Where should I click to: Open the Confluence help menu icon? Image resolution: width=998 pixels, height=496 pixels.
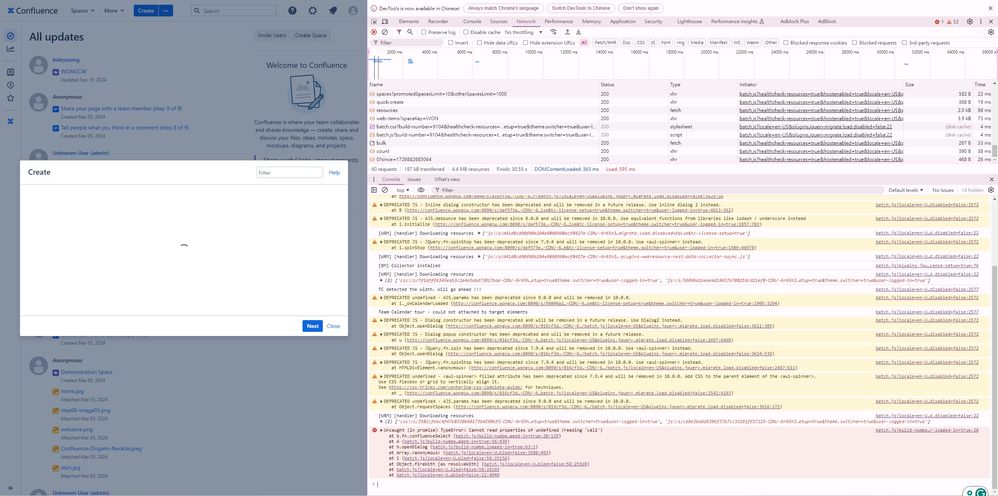pos(292,11)
